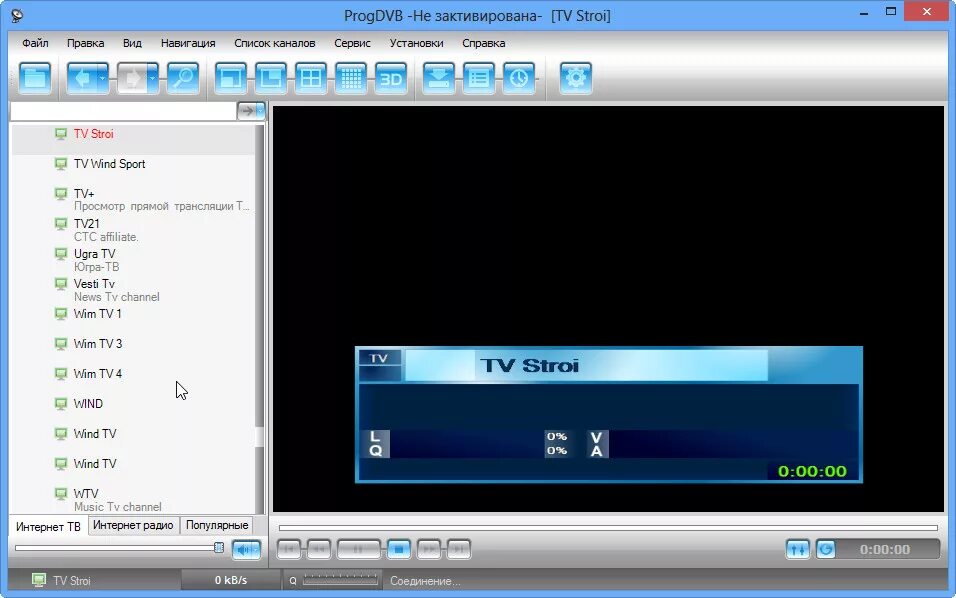
Task: Open the scheduler clock icon
Action: pyautogui.click(x=519, y=78)
